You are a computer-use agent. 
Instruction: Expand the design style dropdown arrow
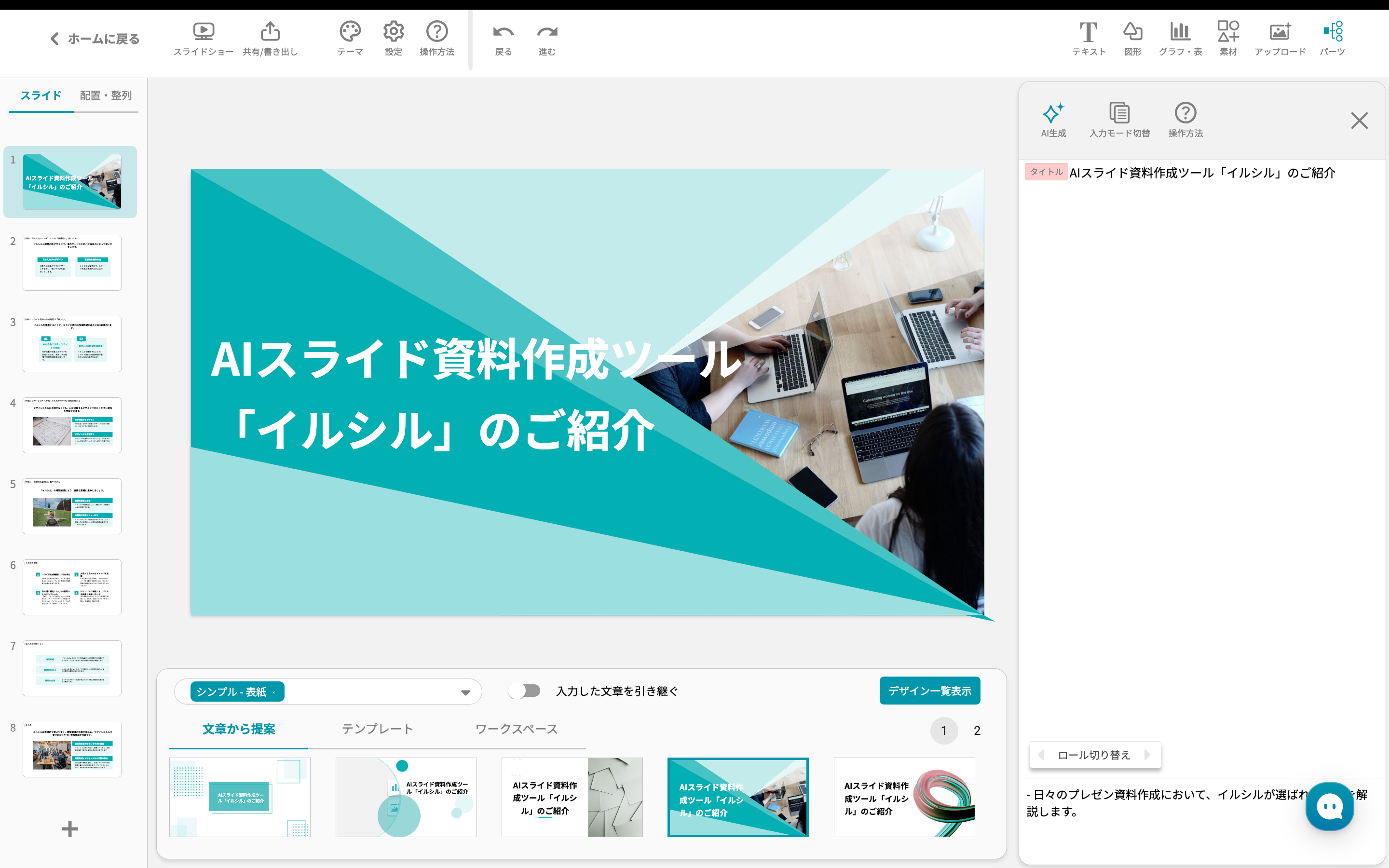click(x=465, y=692)
